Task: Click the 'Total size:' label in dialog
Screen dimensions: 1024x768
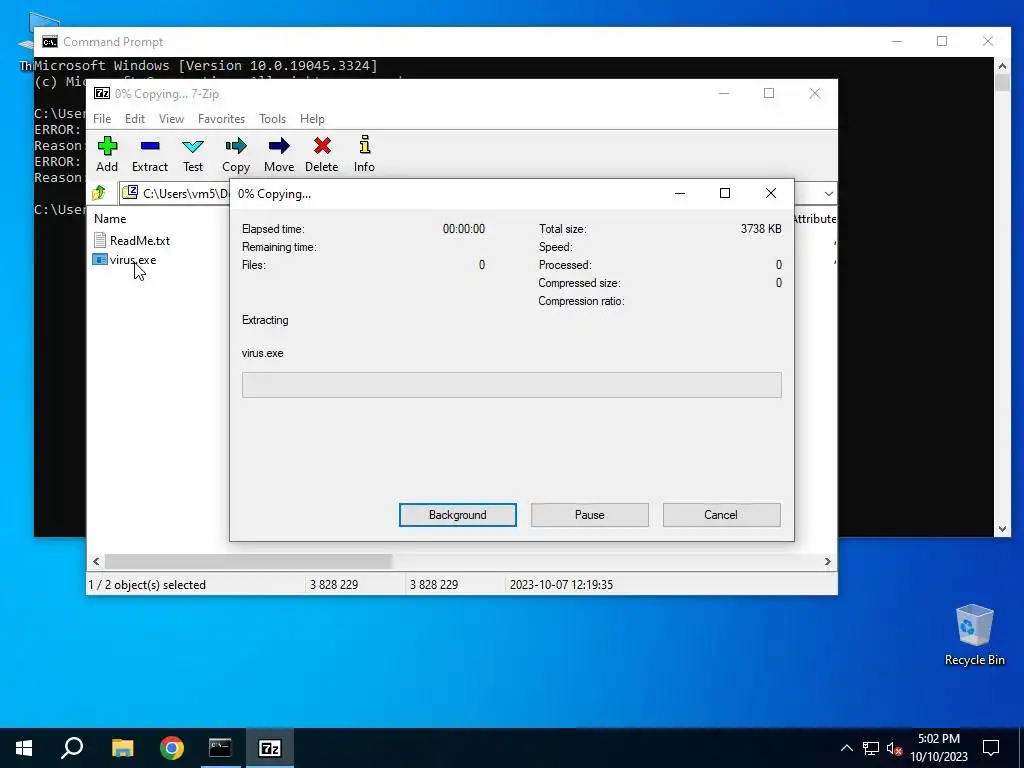Action: pos(562,229)
